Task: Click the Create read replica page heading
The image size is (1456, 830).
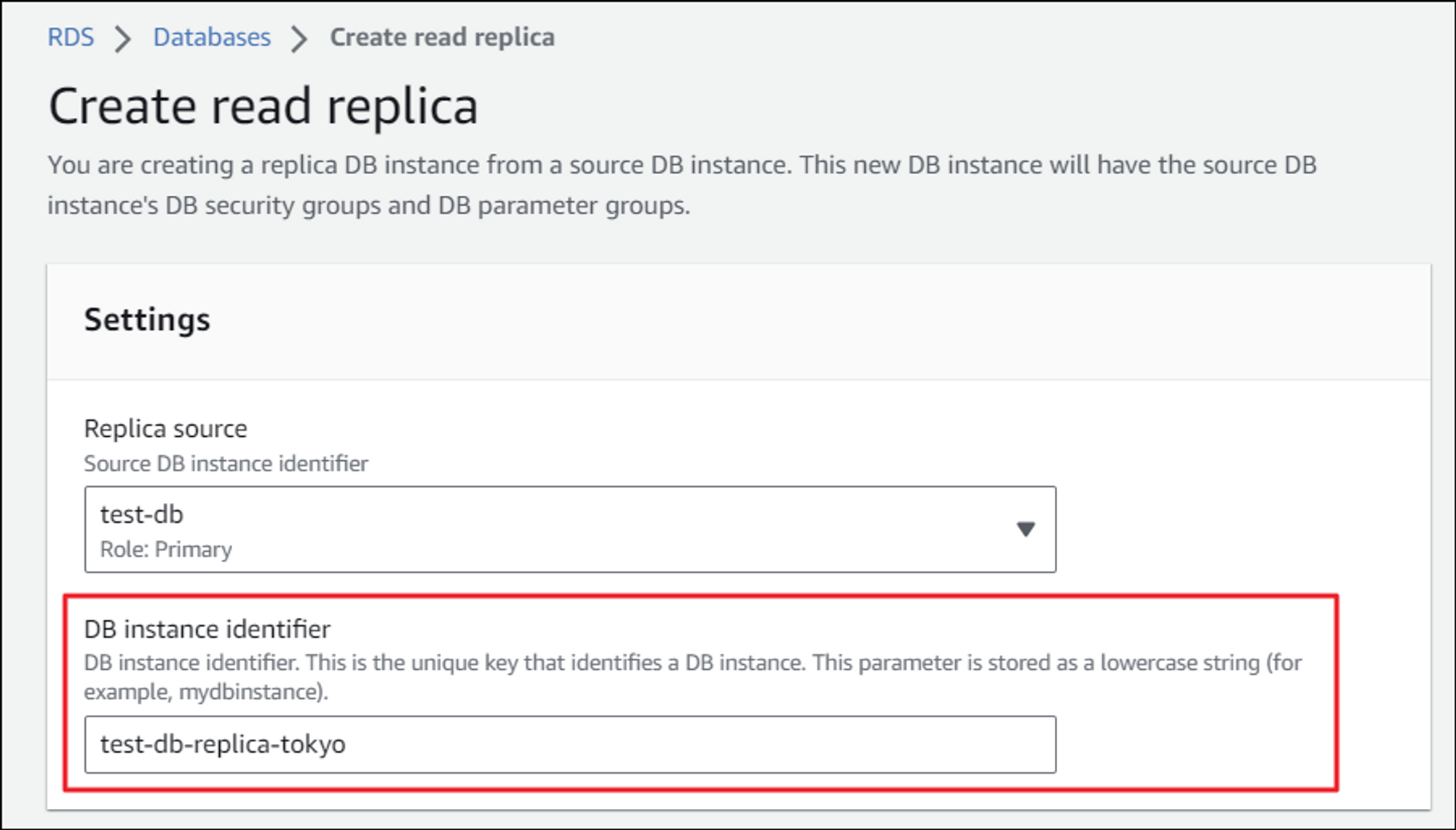Action: (x=263, y=106)
